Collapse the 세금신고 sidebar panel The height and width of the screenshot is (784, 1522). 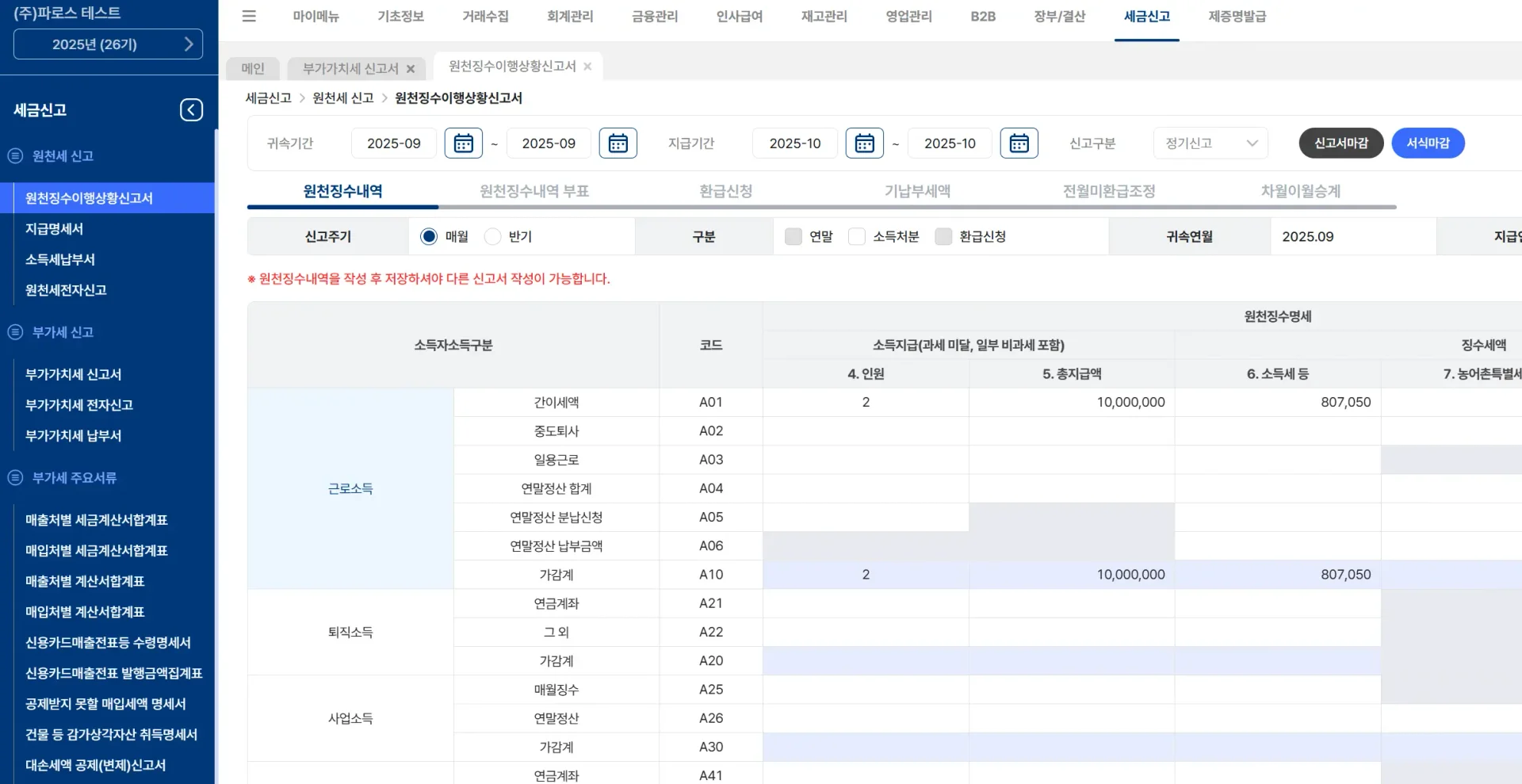(x=190, y=110)
